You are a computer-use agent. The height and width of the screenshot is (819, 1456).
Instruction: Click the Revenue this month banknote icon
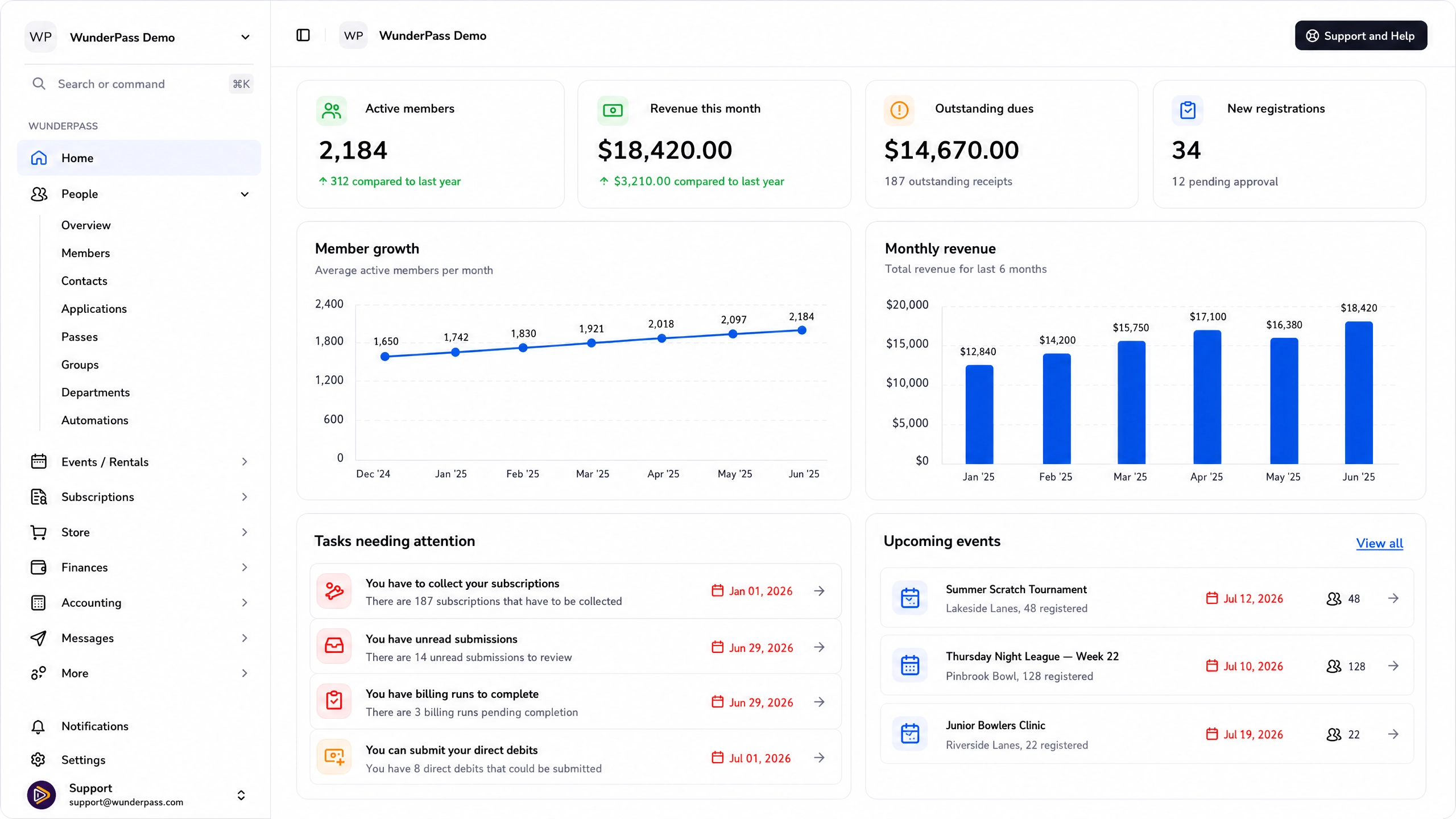click(613, 110)
